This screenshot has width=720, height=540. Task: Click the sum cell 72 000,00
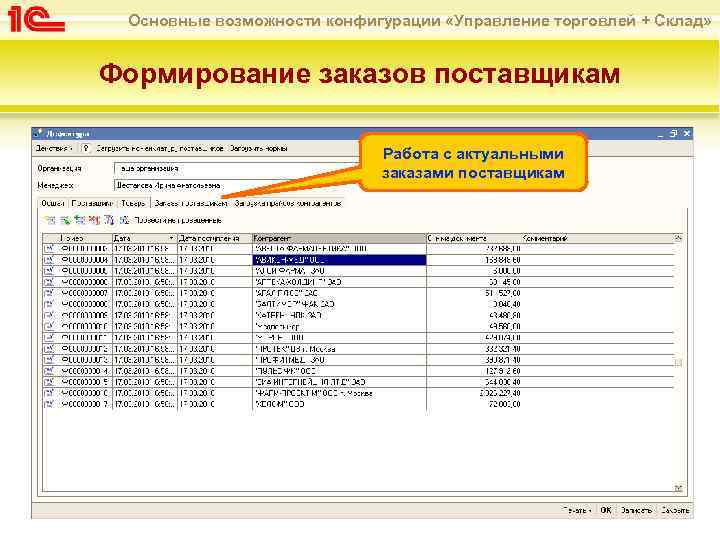tap(474, 405)
